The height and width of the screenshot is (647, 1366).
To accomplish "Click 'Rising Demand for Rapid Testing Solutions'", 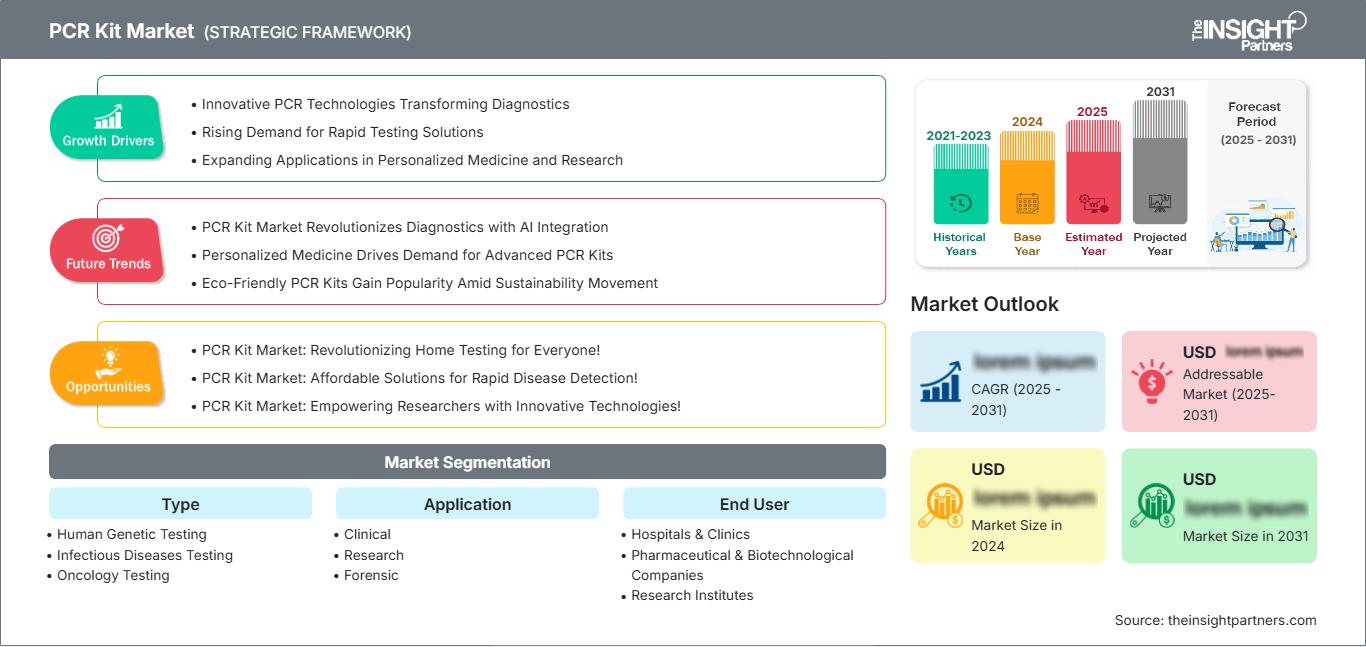I will coord(342,132).
